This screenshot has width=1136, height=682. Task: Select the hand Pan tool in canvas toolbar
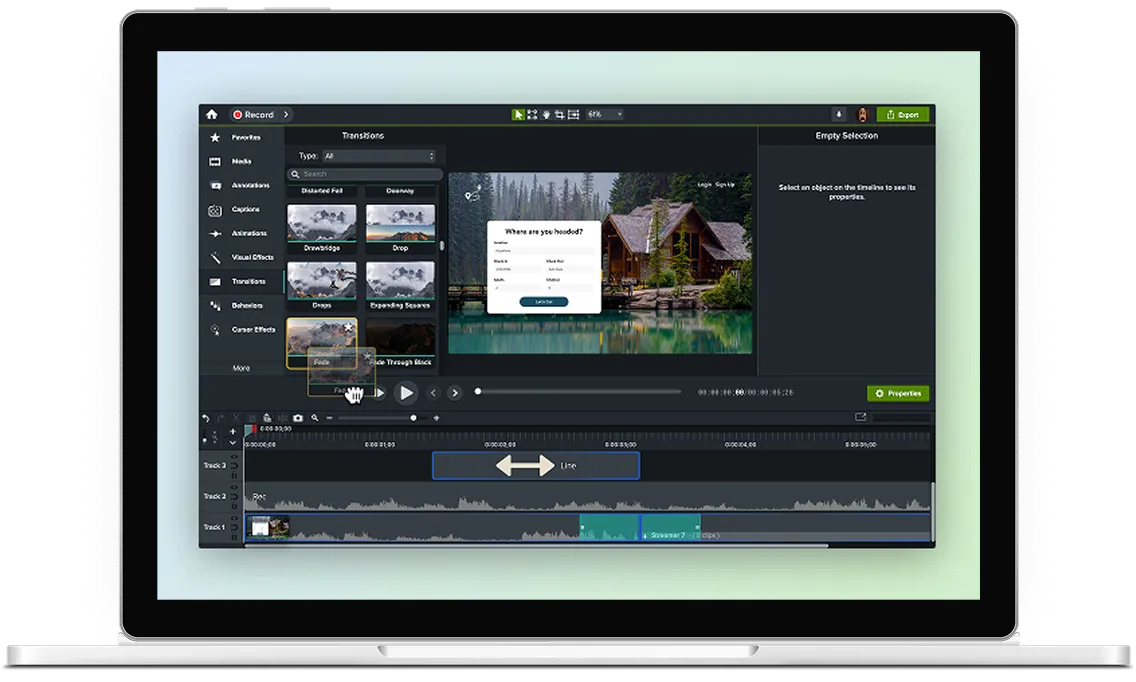tap(546, 115)
